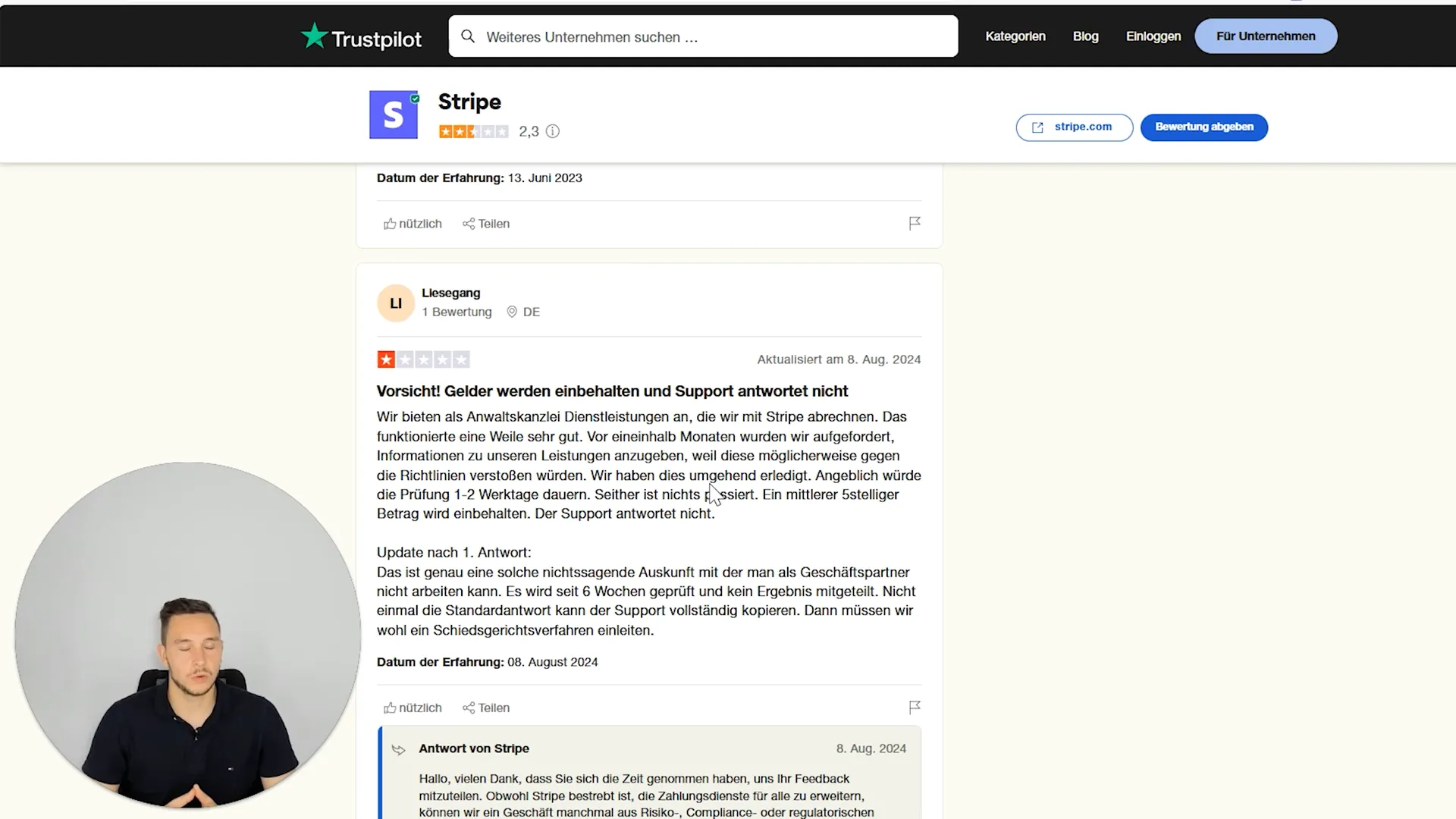Screen dimensions: 1456x819
Task: Mark Liesegang's review as nützlich
Action: [413, 708]
